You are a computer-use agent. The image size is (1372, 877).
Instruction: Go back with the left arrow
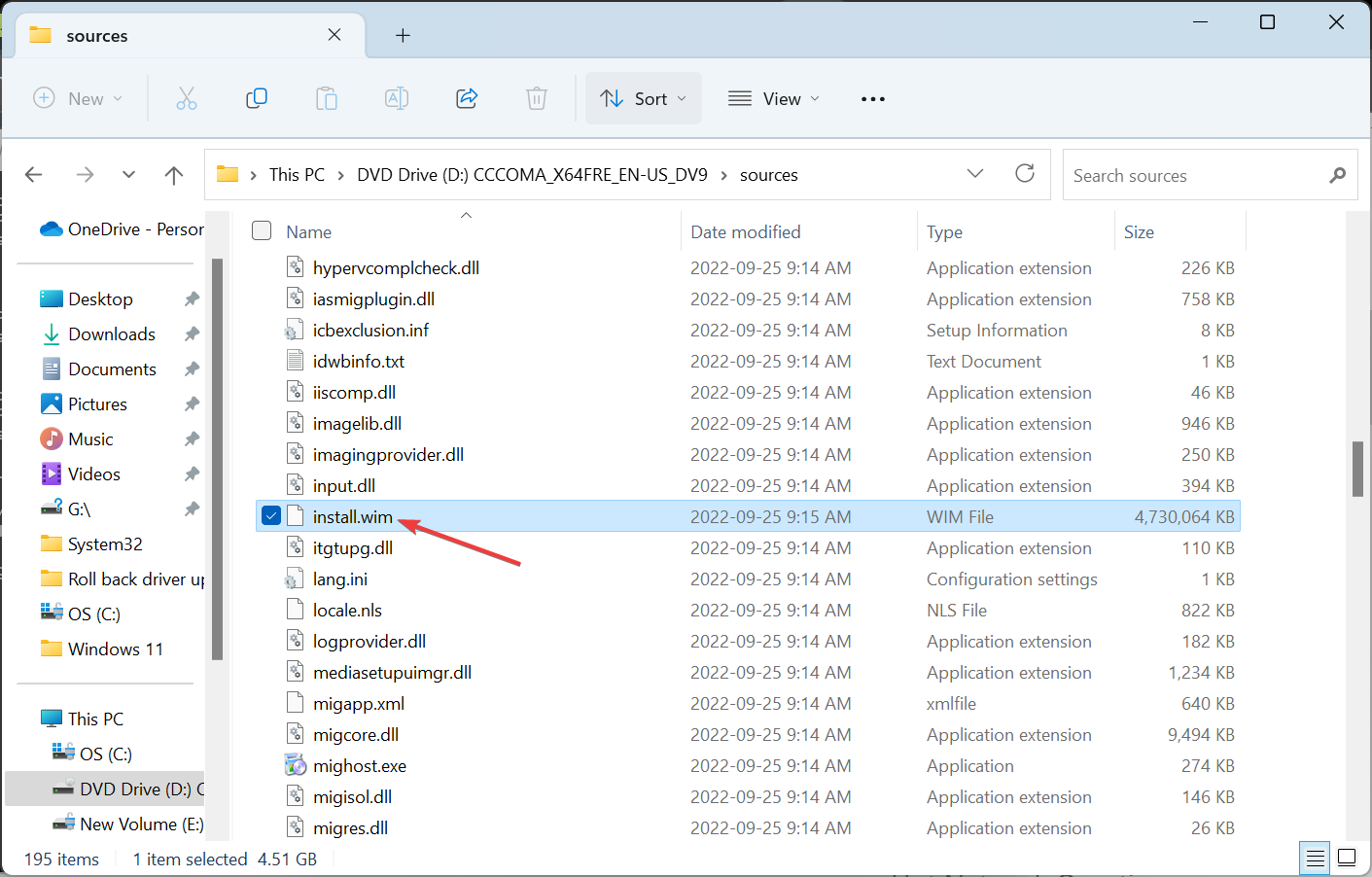pyautogui.click(x=34, y=175)
